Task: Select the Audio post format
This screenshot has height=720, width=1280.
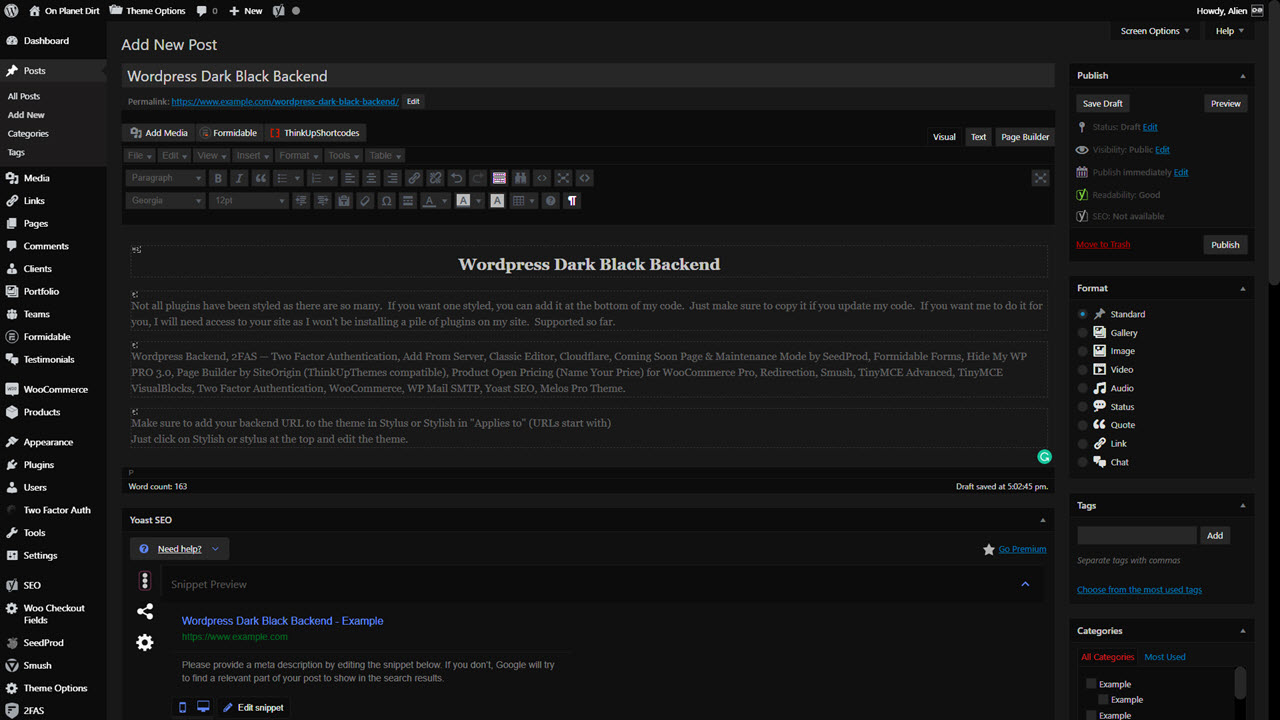Action: coord(1082,388)
